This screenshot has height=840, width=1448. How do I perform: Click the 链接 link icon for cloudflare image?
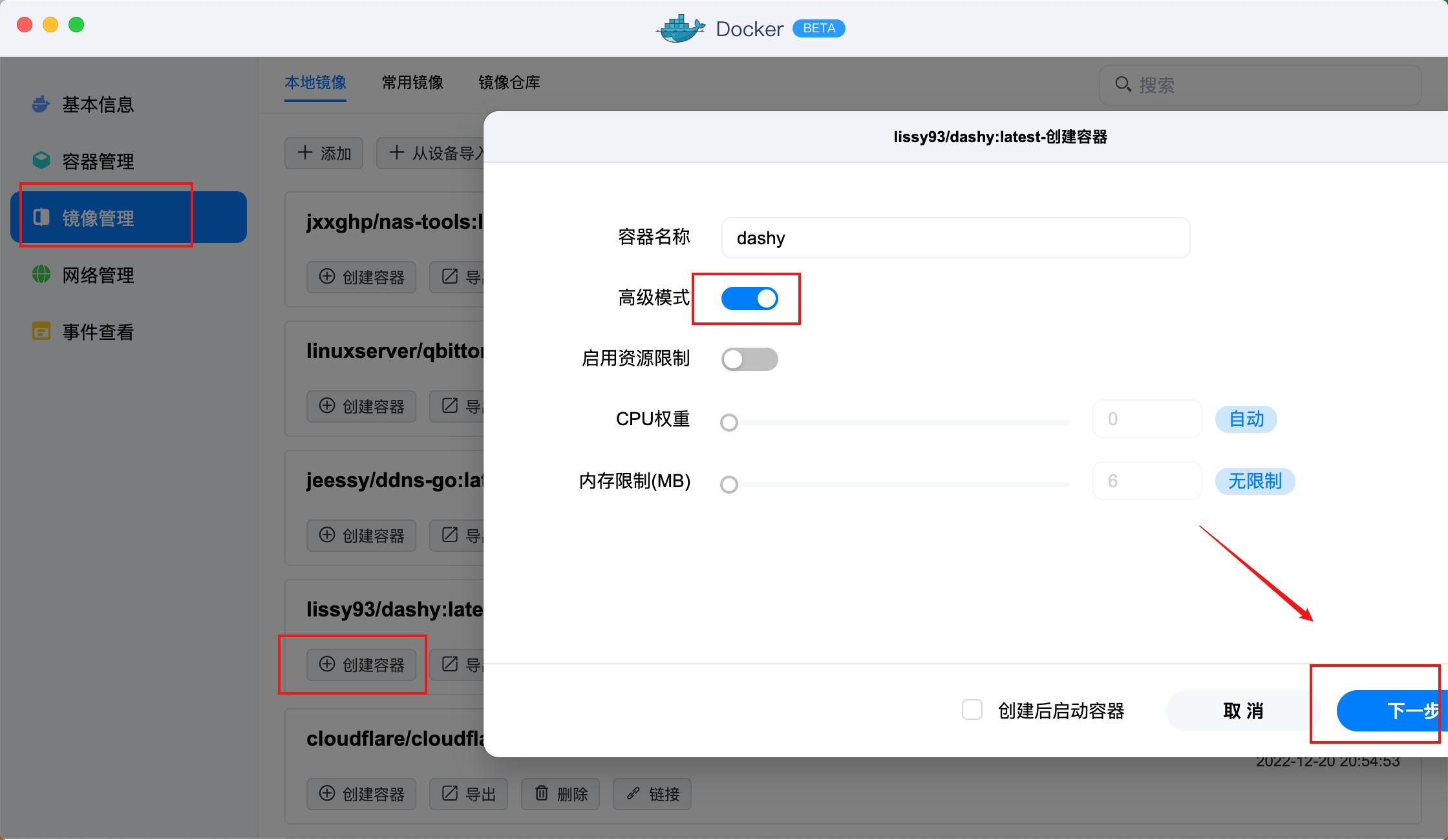coord(632,794)
